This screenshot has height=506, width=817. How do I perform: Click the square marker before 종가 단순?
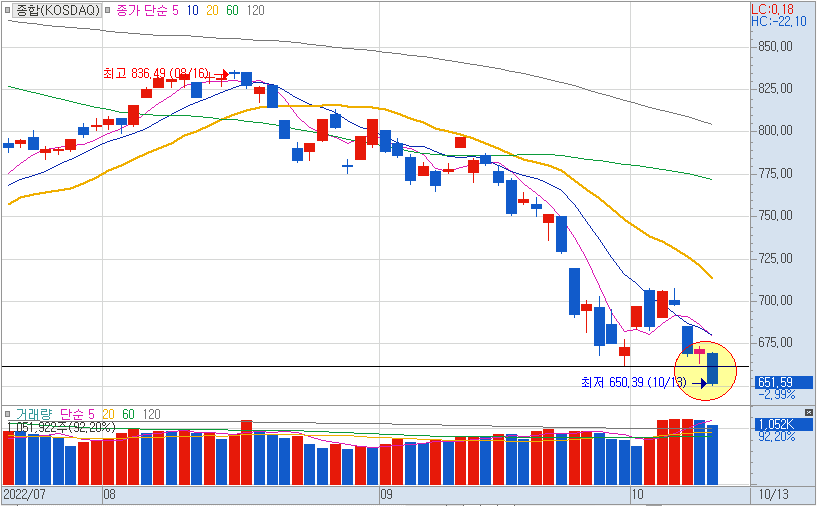click(x=107, y=10)
